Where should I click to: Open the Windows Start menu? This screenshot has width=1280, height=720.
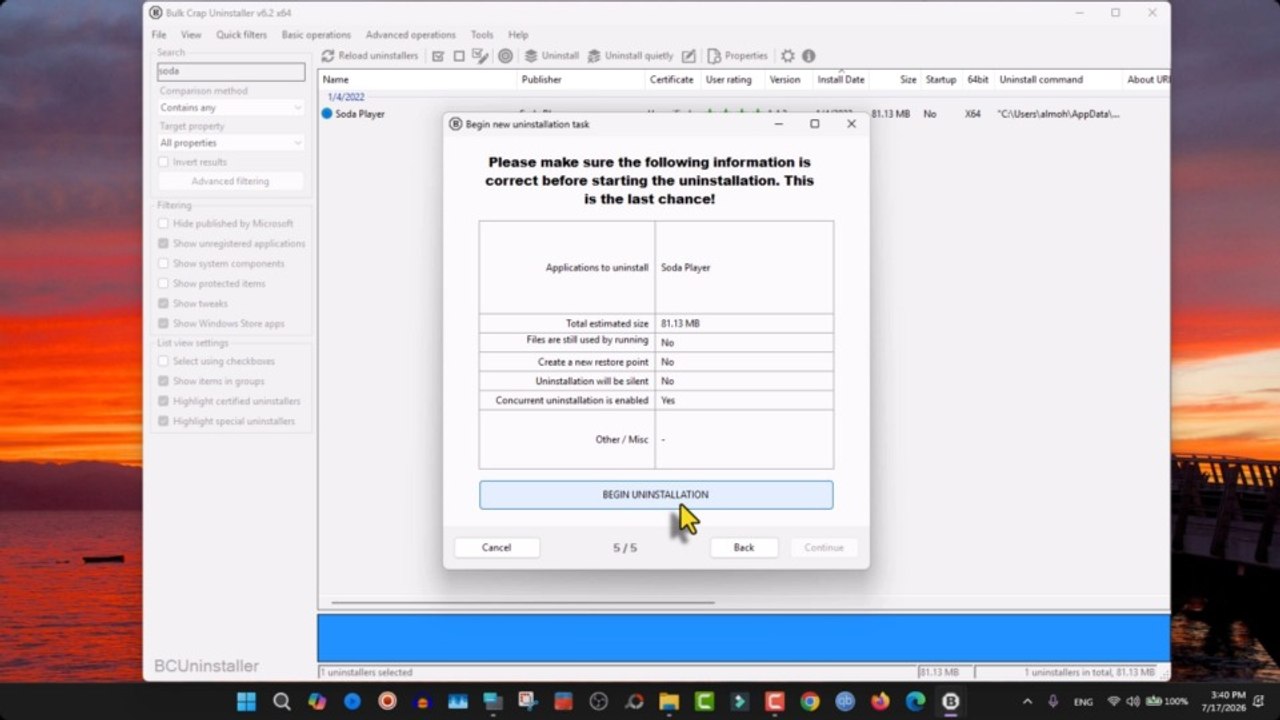(x=246, y=702)
